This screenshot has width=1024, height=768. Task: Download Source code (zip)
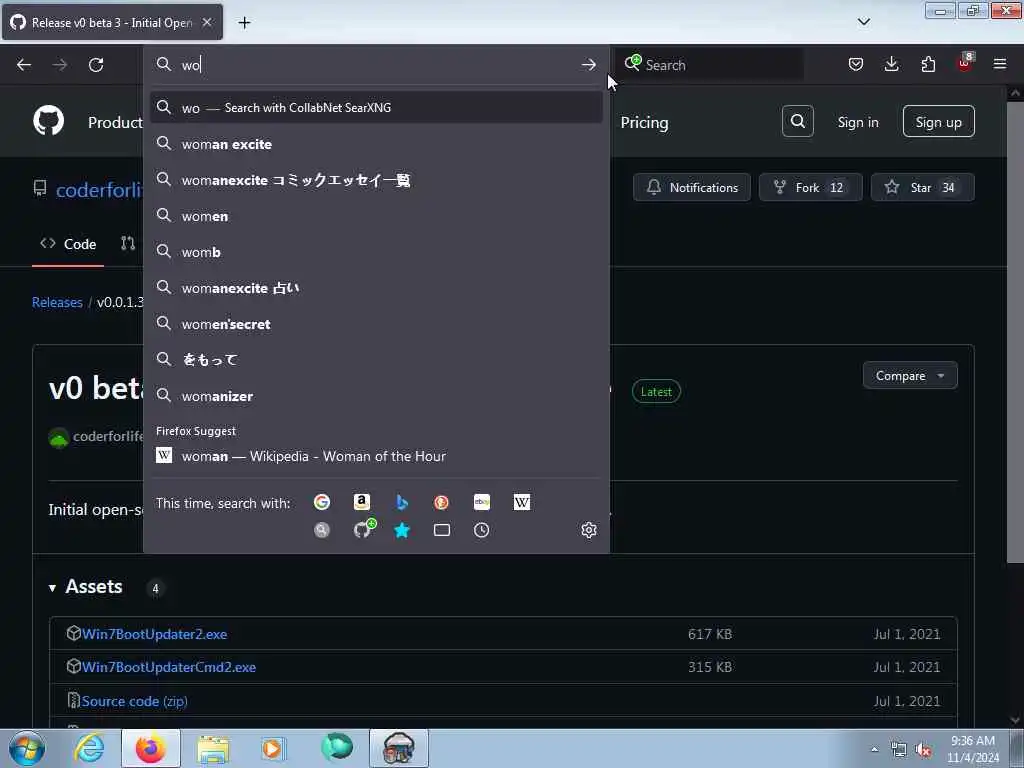135,701
